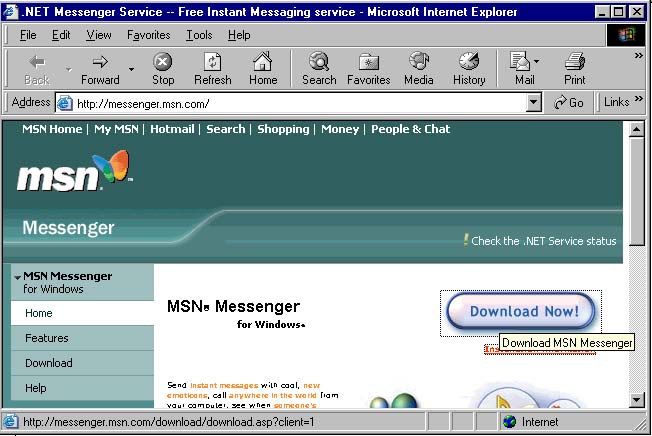Screen dimensions: 652x436
Task: Click the page icon in the address bar
Action: coord(65,103)
